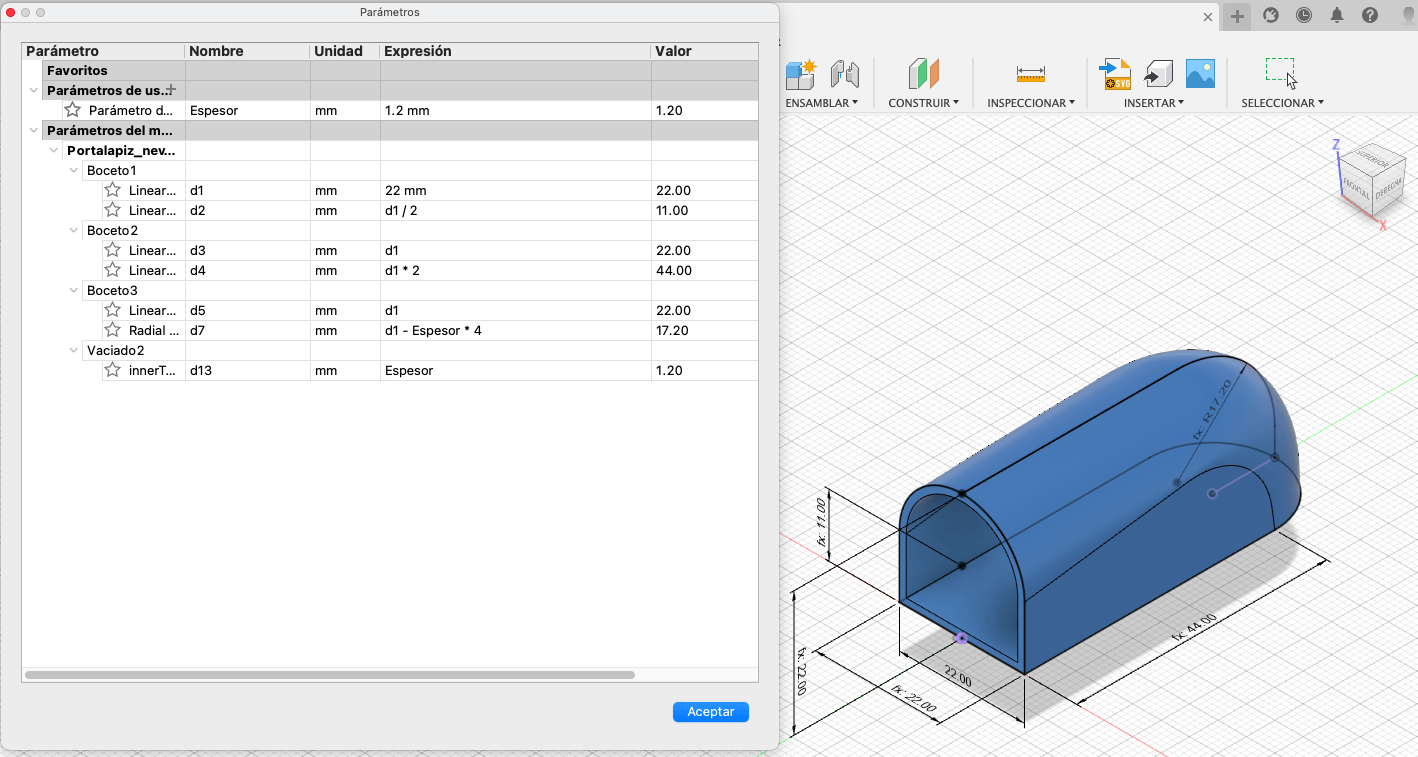The image size is (1418, 757).
Task: Click the new component Ensamblar icon
Action: point(801,73)
